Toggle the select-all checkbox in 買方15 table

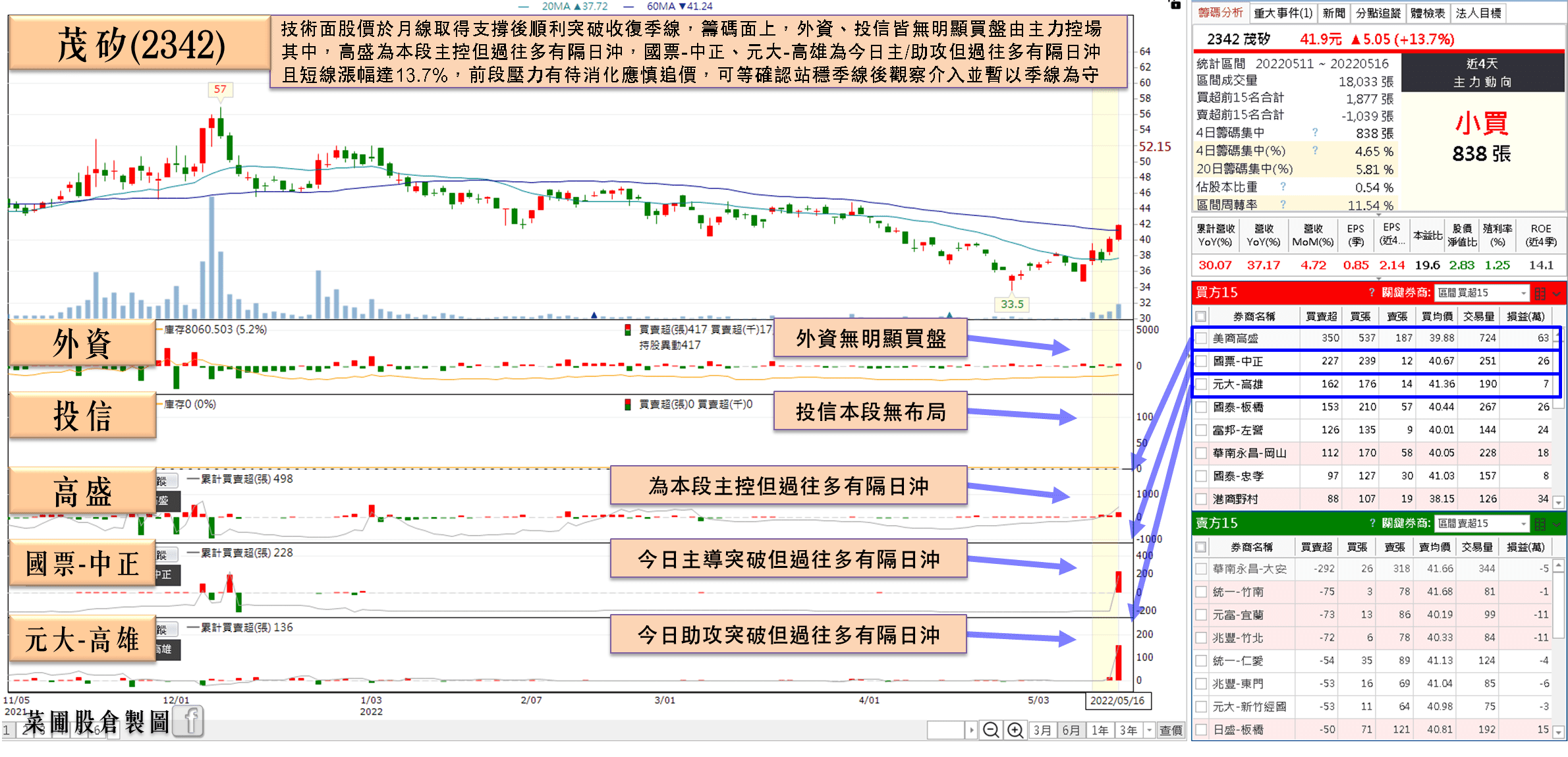click(x=1200, y=316)
